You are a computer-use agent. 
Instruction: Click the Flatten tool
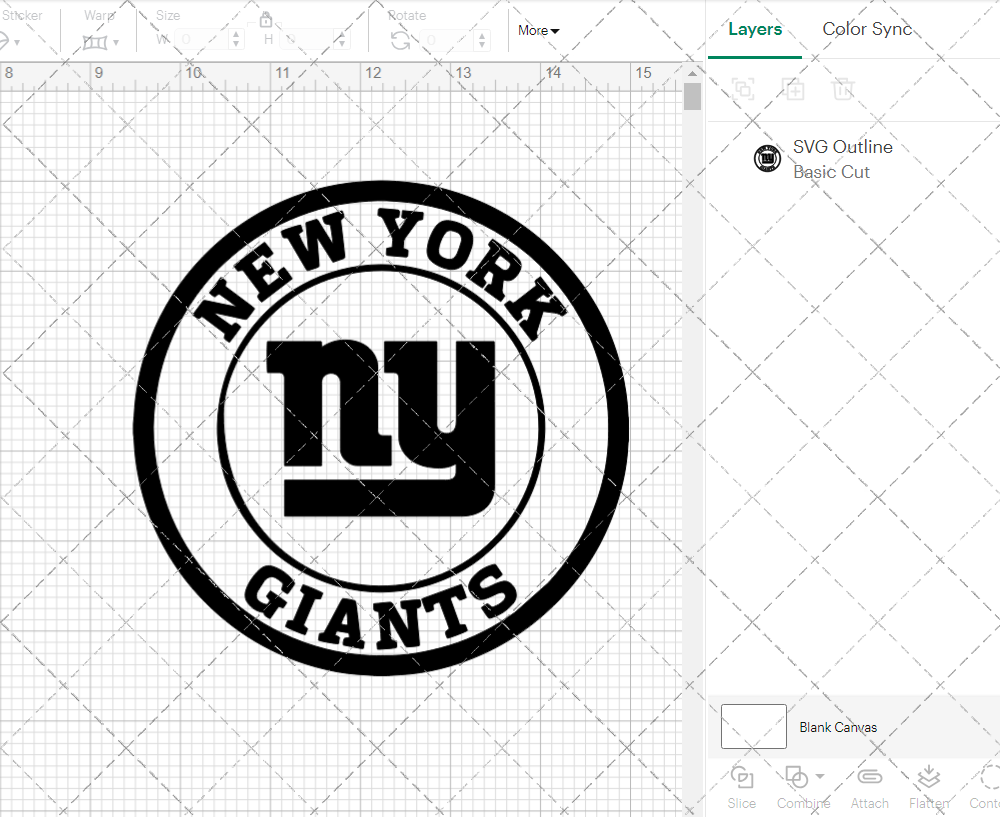929,788
